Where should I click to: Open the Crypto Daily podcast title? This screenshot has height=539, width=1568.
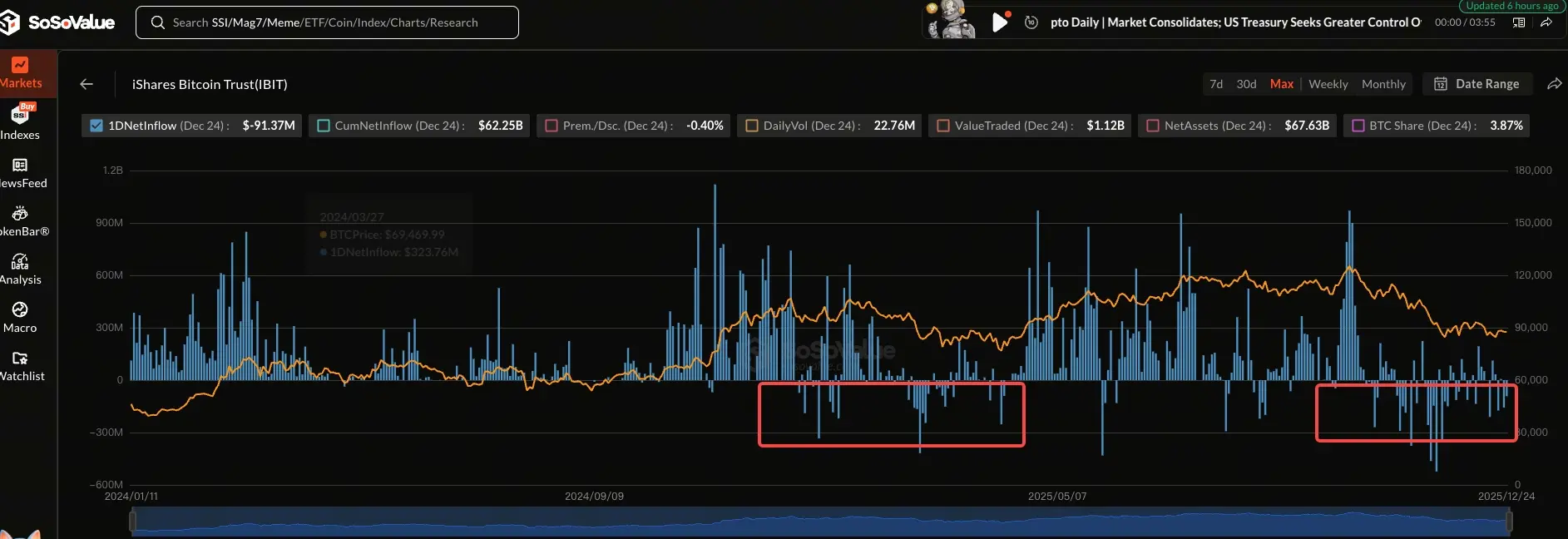1235,22
